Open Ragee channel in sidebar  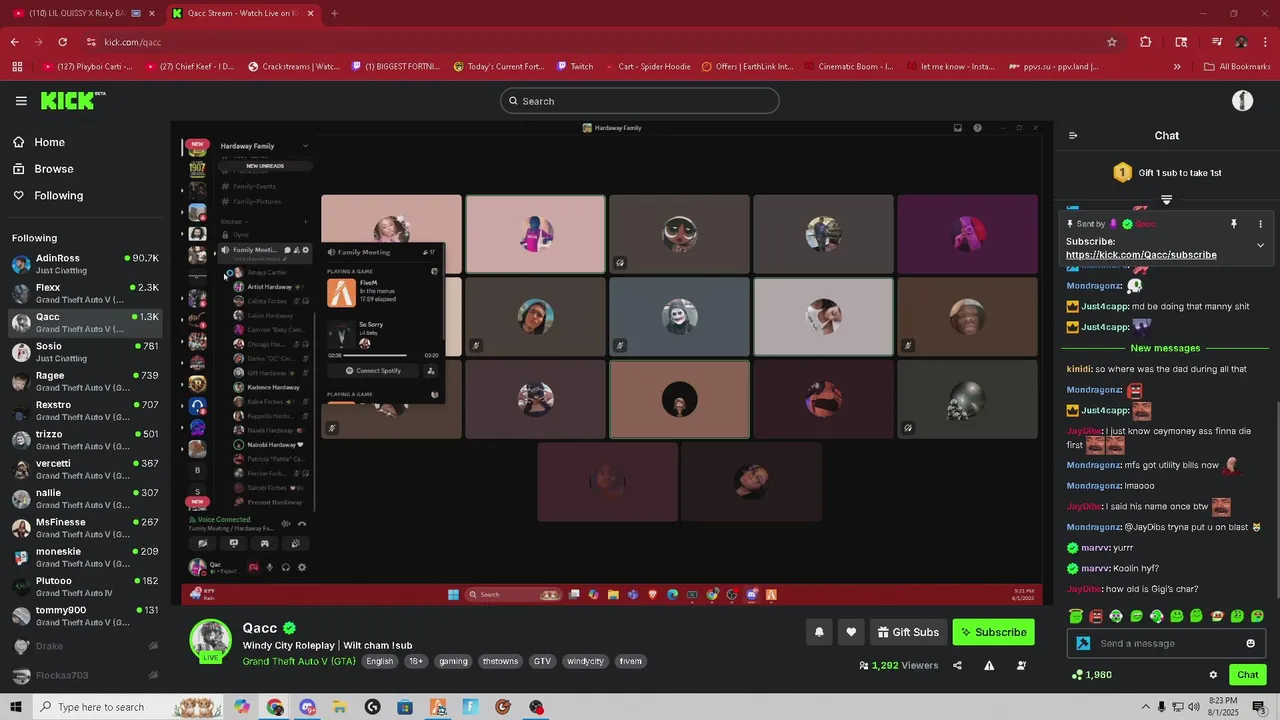85,381
